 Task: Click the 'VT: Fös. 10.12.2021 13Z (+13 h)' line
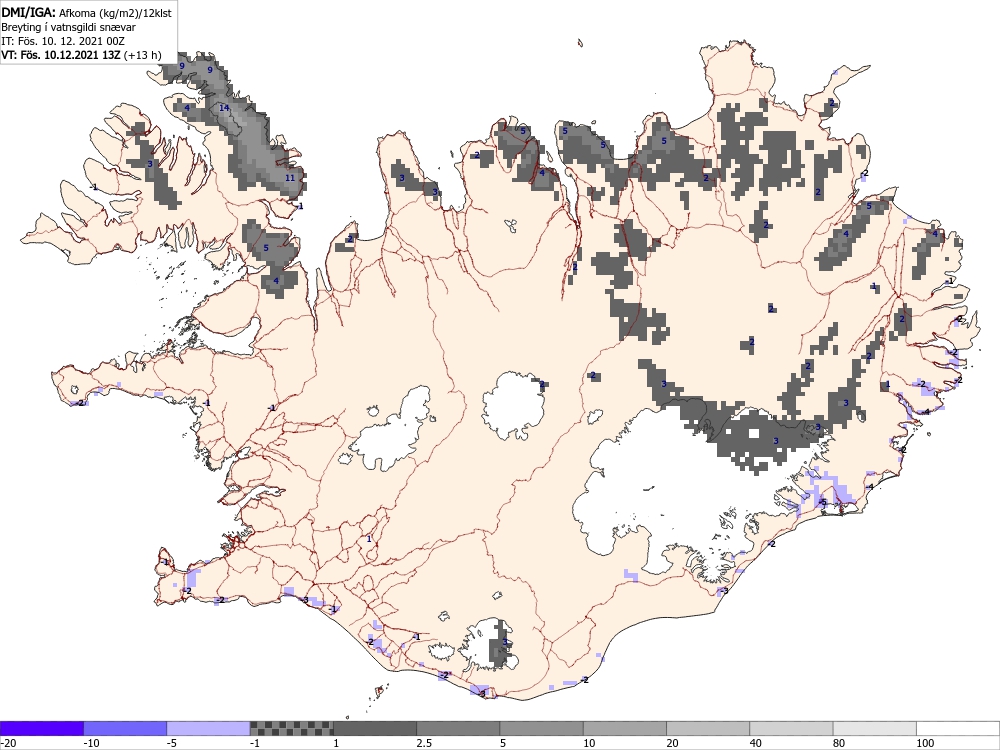[81, 55]
